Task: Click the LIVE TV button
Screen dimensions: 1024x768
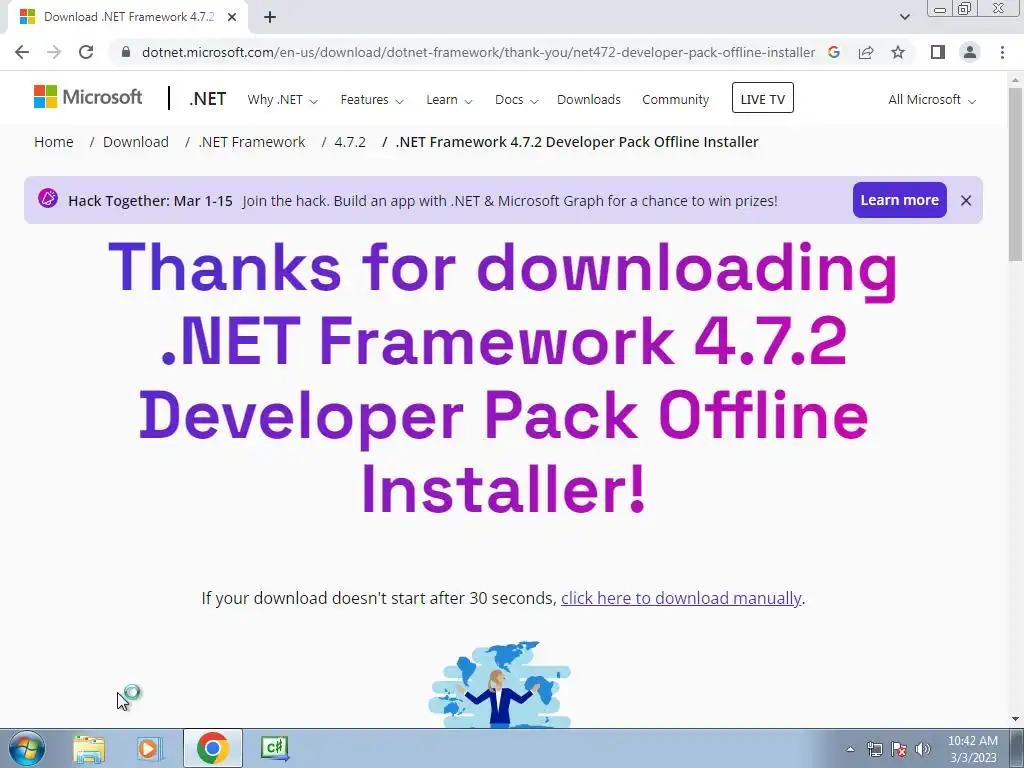Action: (763, 98)
